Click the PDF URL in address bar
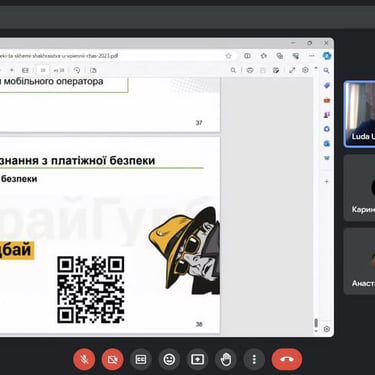This screenshot has height=375, width=375. point(59,56)
